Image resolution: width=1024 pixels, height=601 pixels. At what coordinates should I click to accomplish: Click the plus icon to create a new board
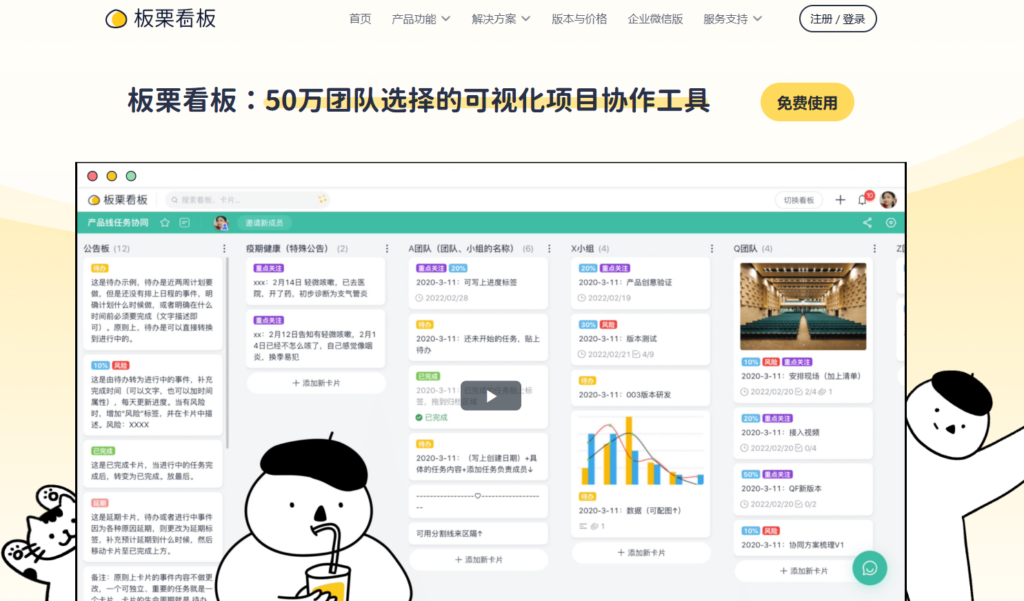point(840,200)
